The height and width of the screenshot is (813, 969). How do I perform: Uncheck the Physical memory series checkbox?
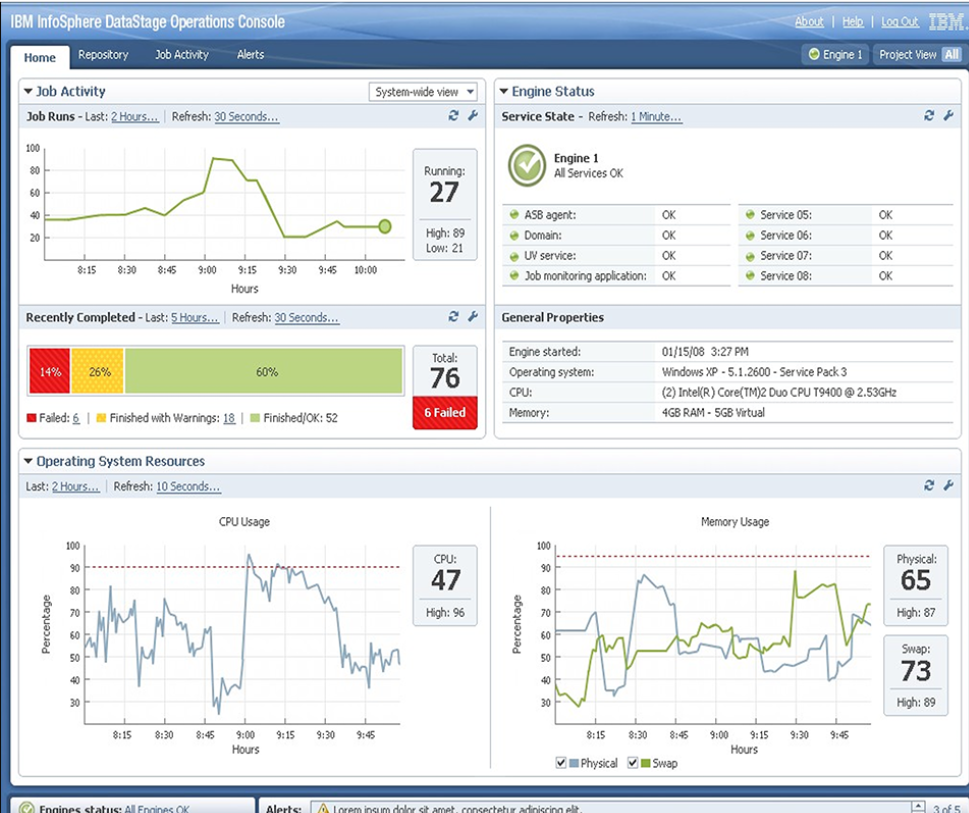coord(561,762)
